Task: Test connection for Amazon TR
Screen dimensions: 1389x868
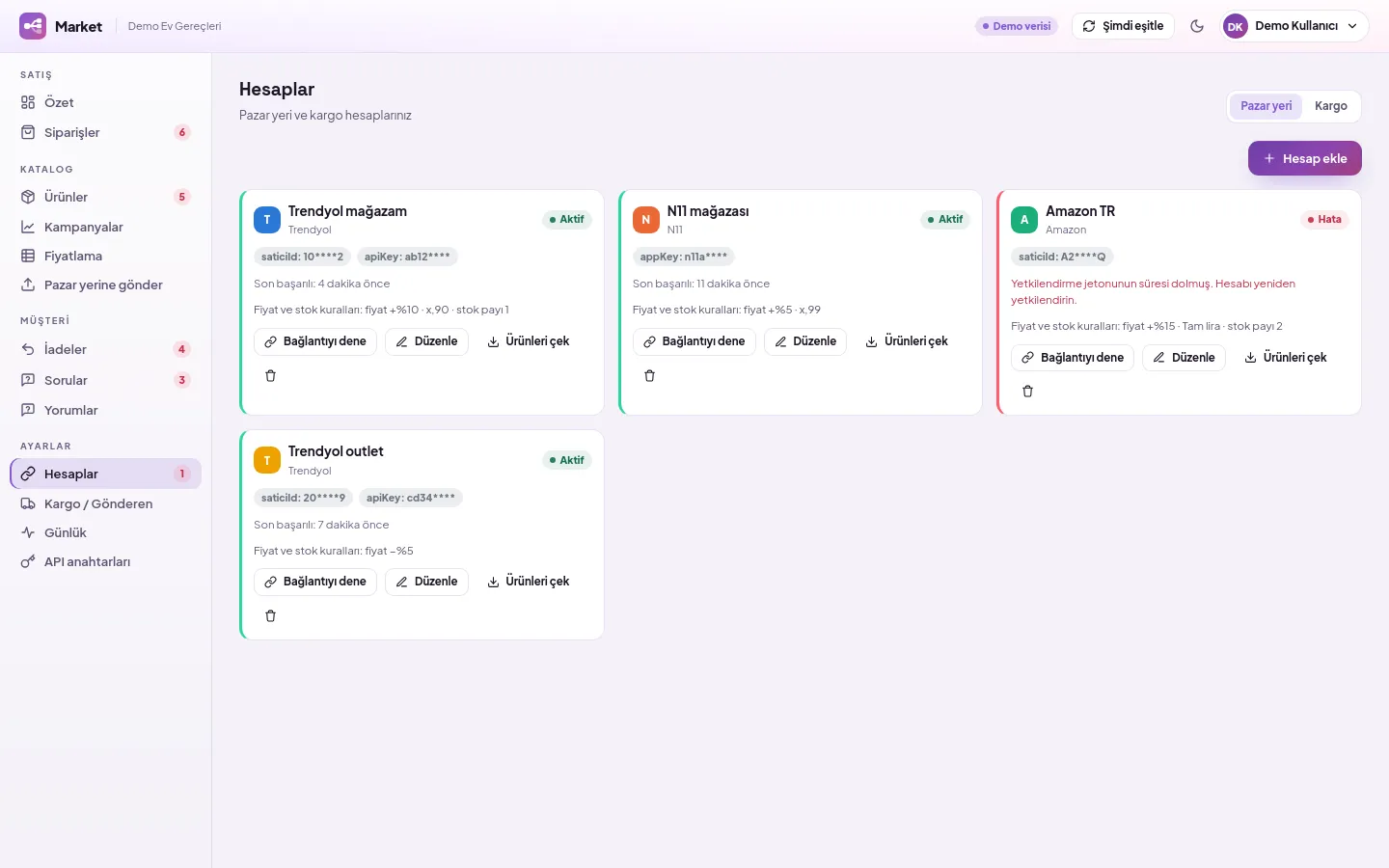Action: (x=1073, y=358)
